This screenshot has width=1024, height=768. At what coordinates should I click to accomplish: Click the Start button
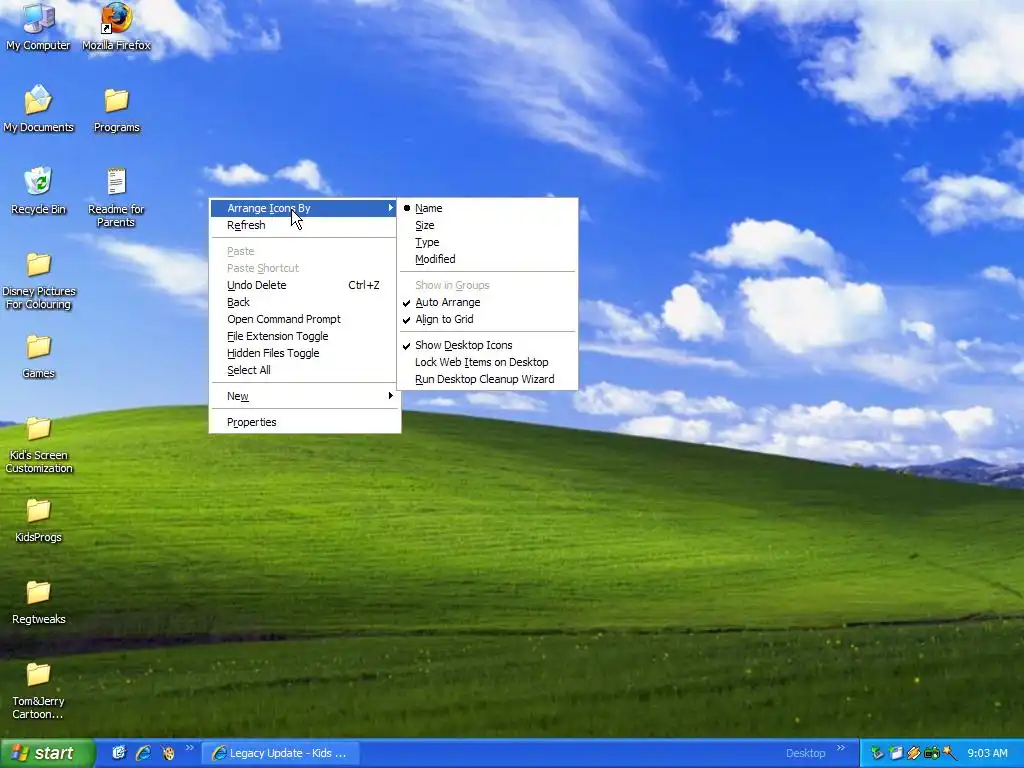[x=47, y=753]
